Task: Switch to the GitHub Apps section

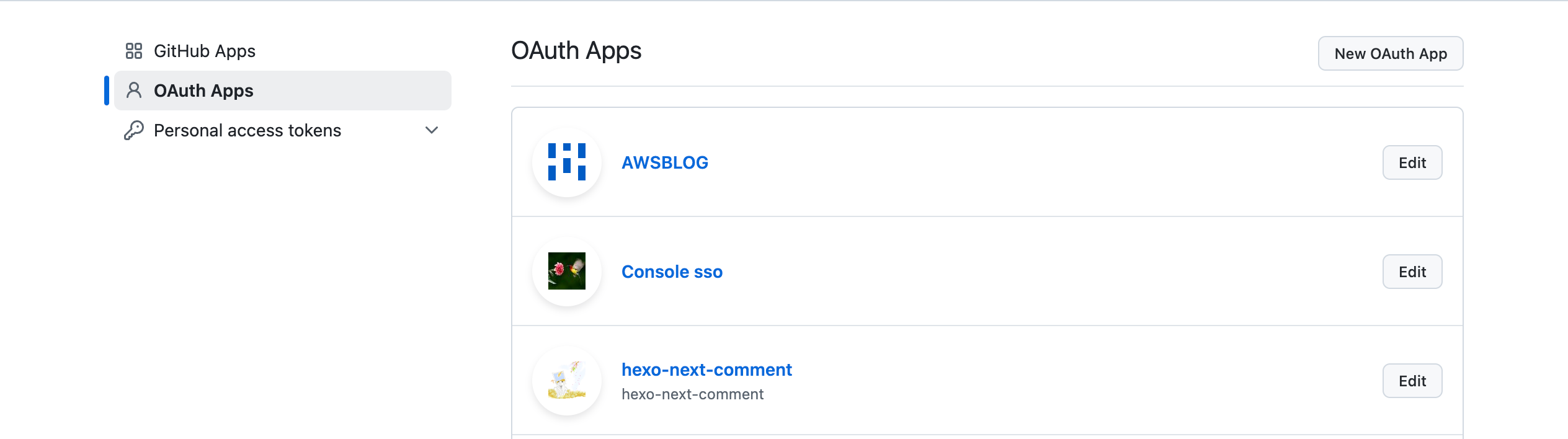Action: [205, 51]
